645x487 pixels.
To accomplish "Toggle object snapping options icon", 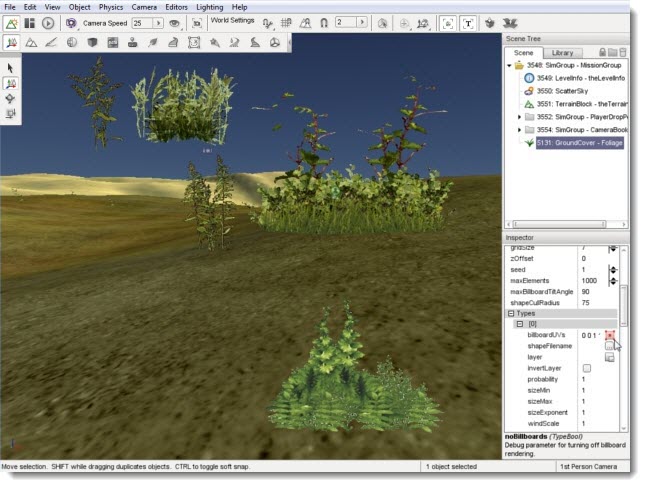I will click(268, 23).
